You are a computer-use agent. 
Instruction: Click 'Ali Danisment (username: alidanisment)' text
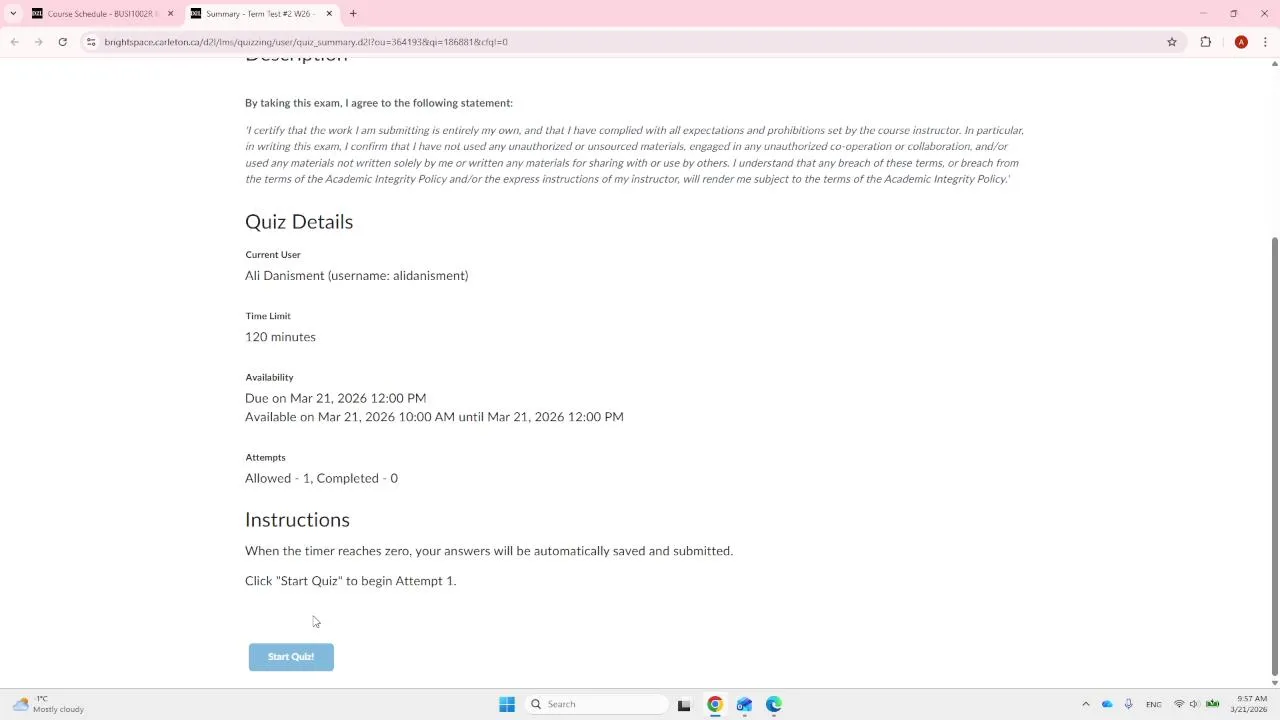(357, 276)
